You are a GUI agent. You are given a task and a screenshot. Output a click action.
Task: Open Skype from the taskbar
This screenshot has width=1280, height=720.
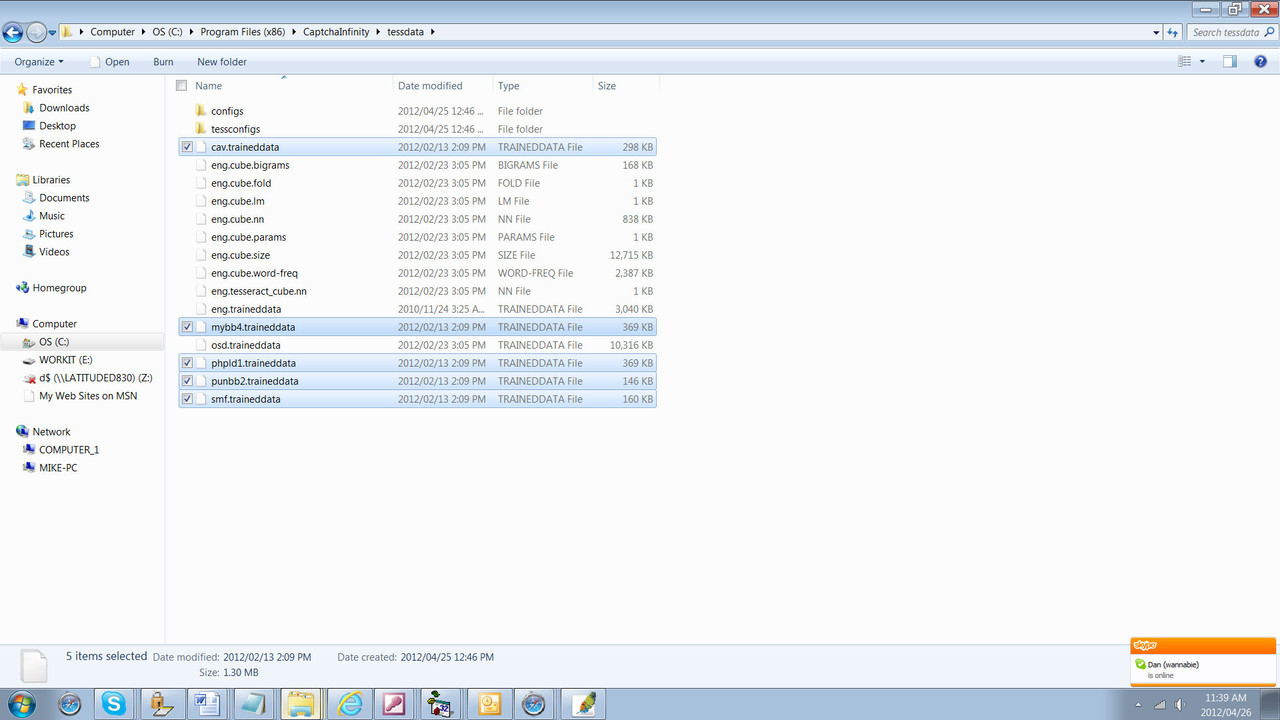coord(114,704)
